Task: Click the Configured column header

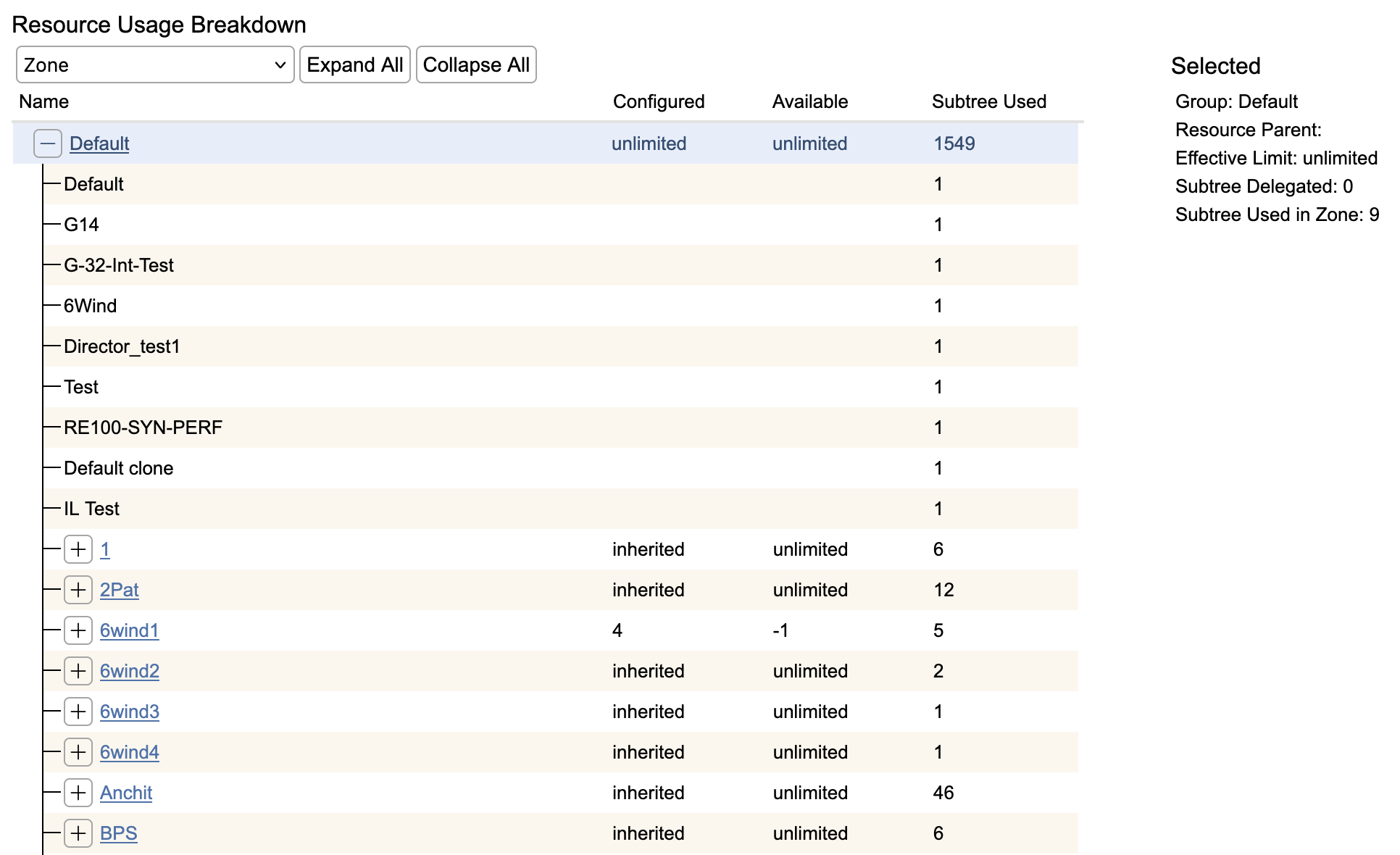Action: (659, 101)
